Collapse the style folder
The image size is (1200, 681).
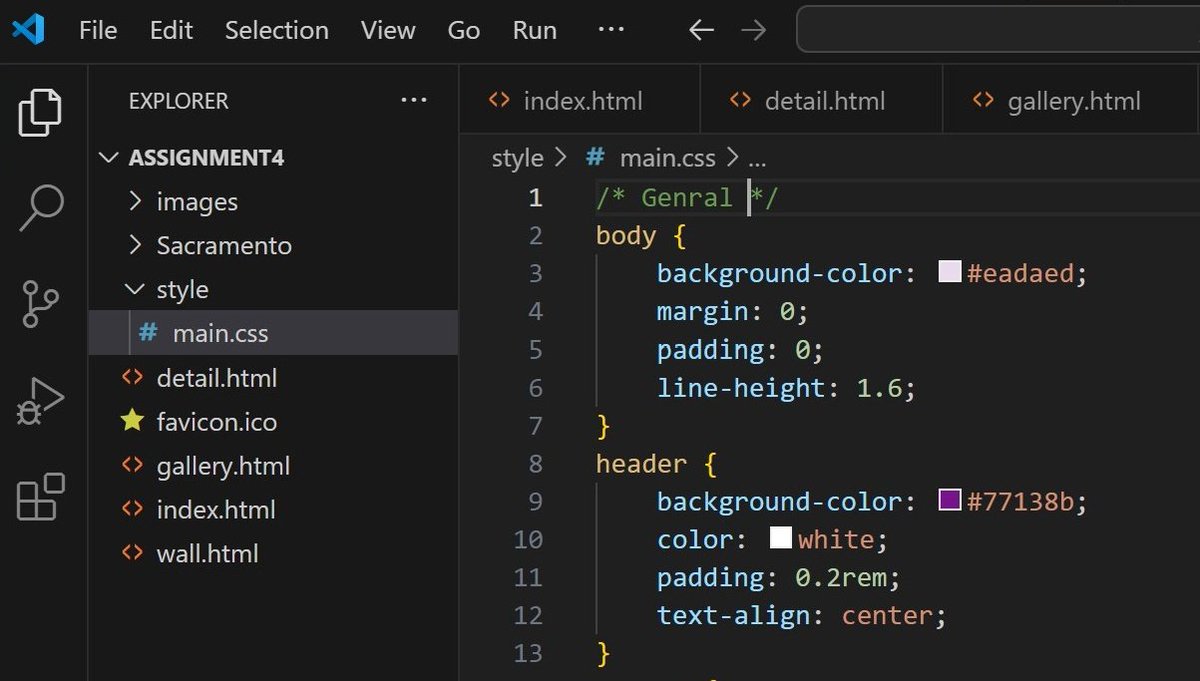273,290
